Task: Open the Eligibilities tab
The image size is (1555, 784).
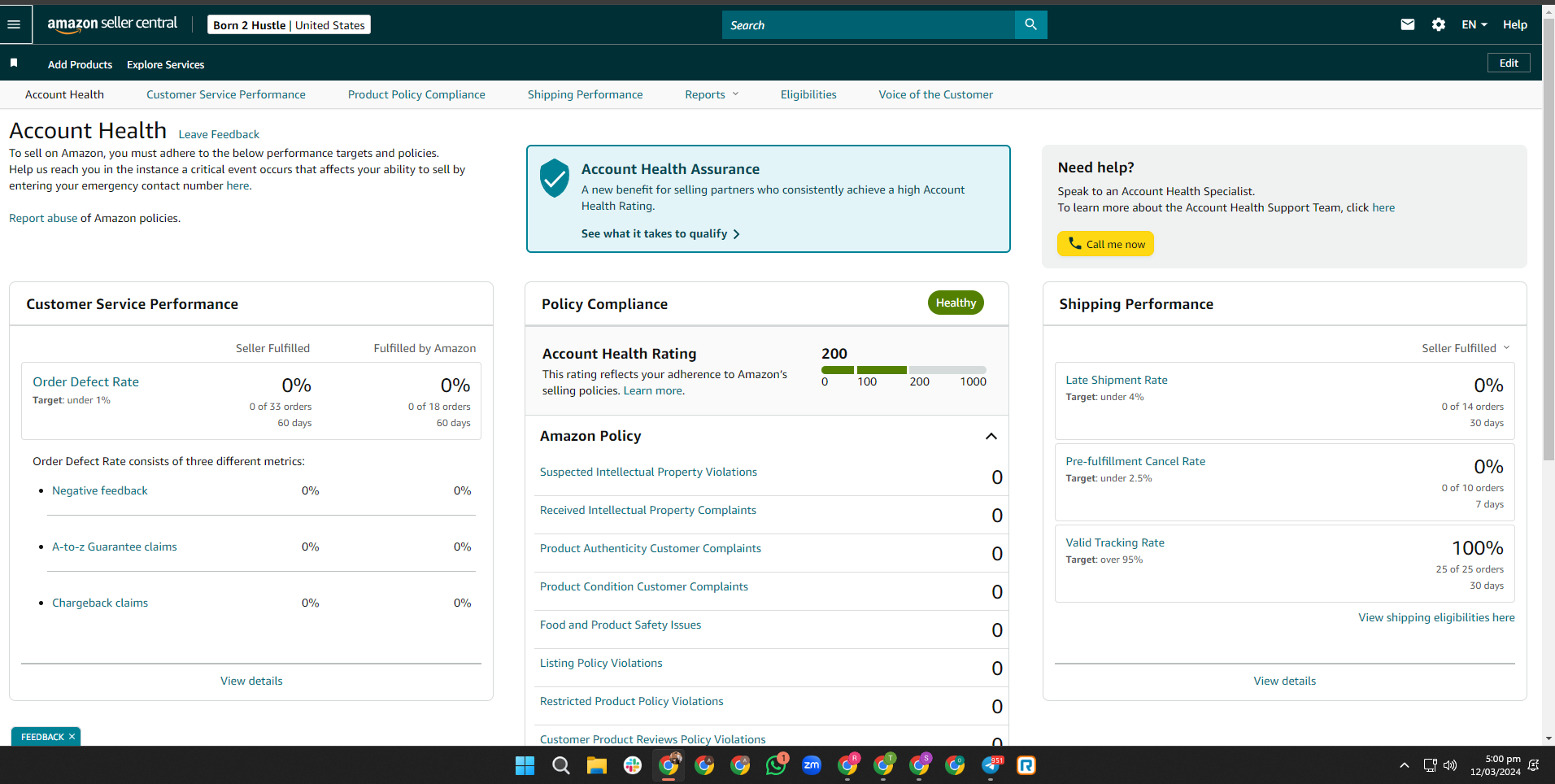Action: click(808, 94)
